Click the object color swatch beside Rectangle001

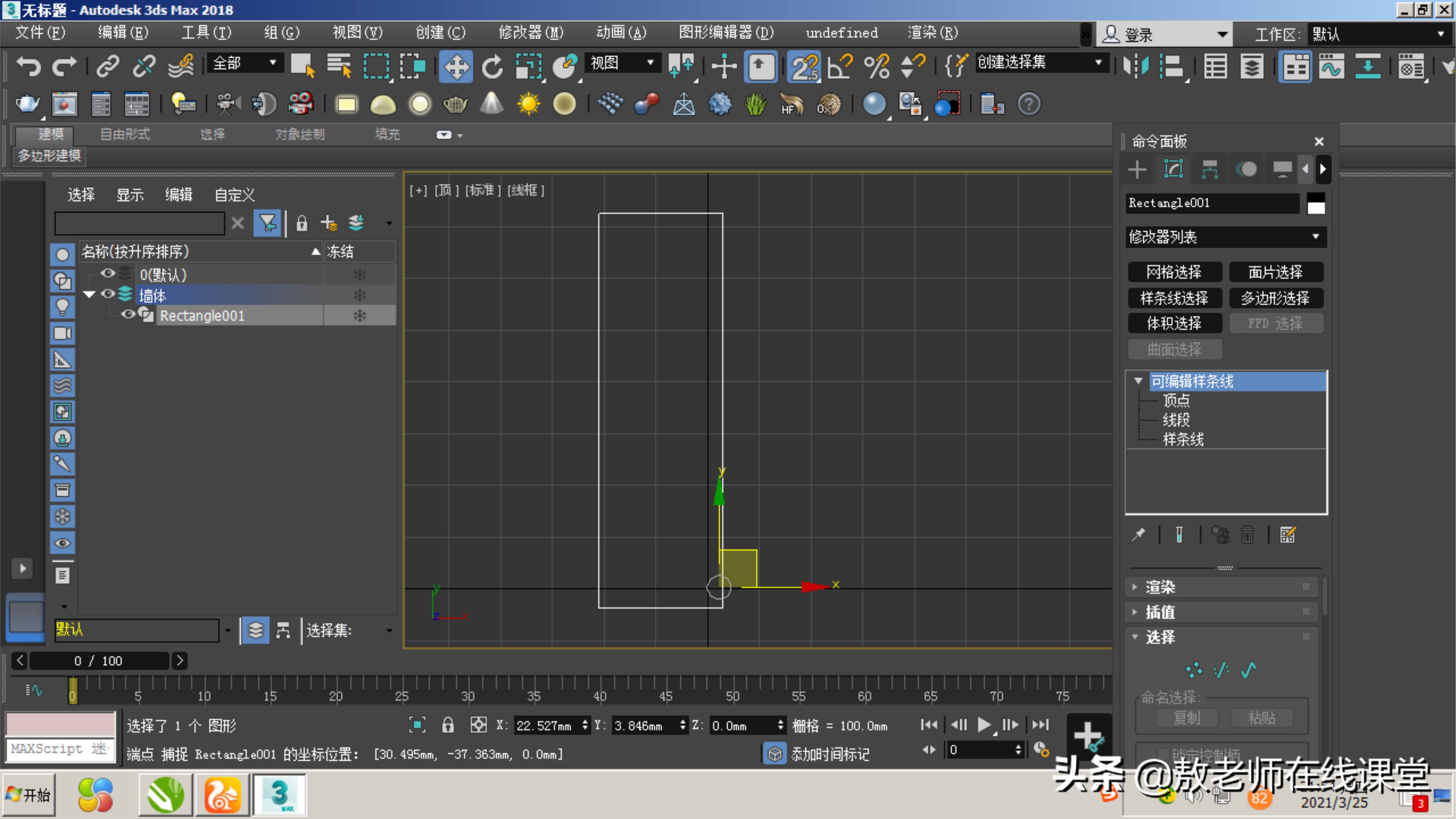1316,203
